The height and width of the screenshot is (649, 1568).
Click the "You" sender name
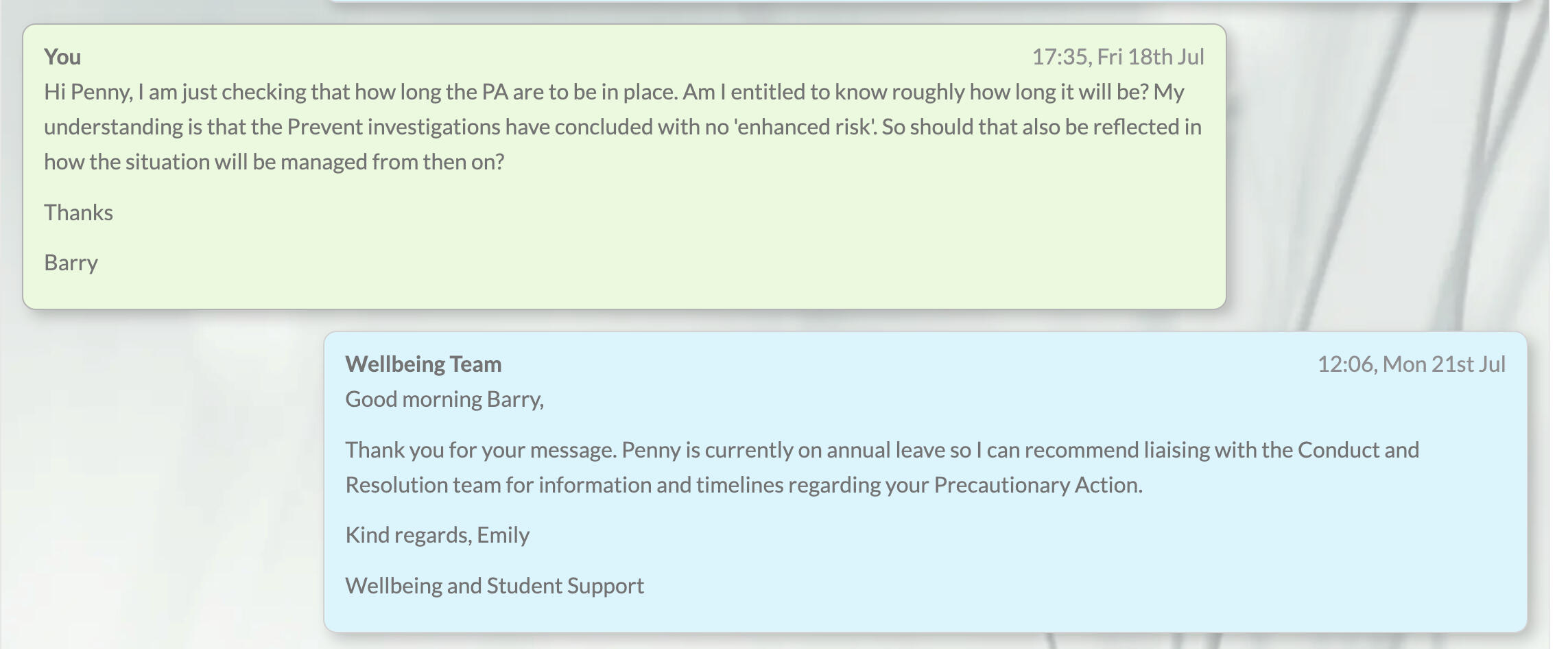(62, 57)
